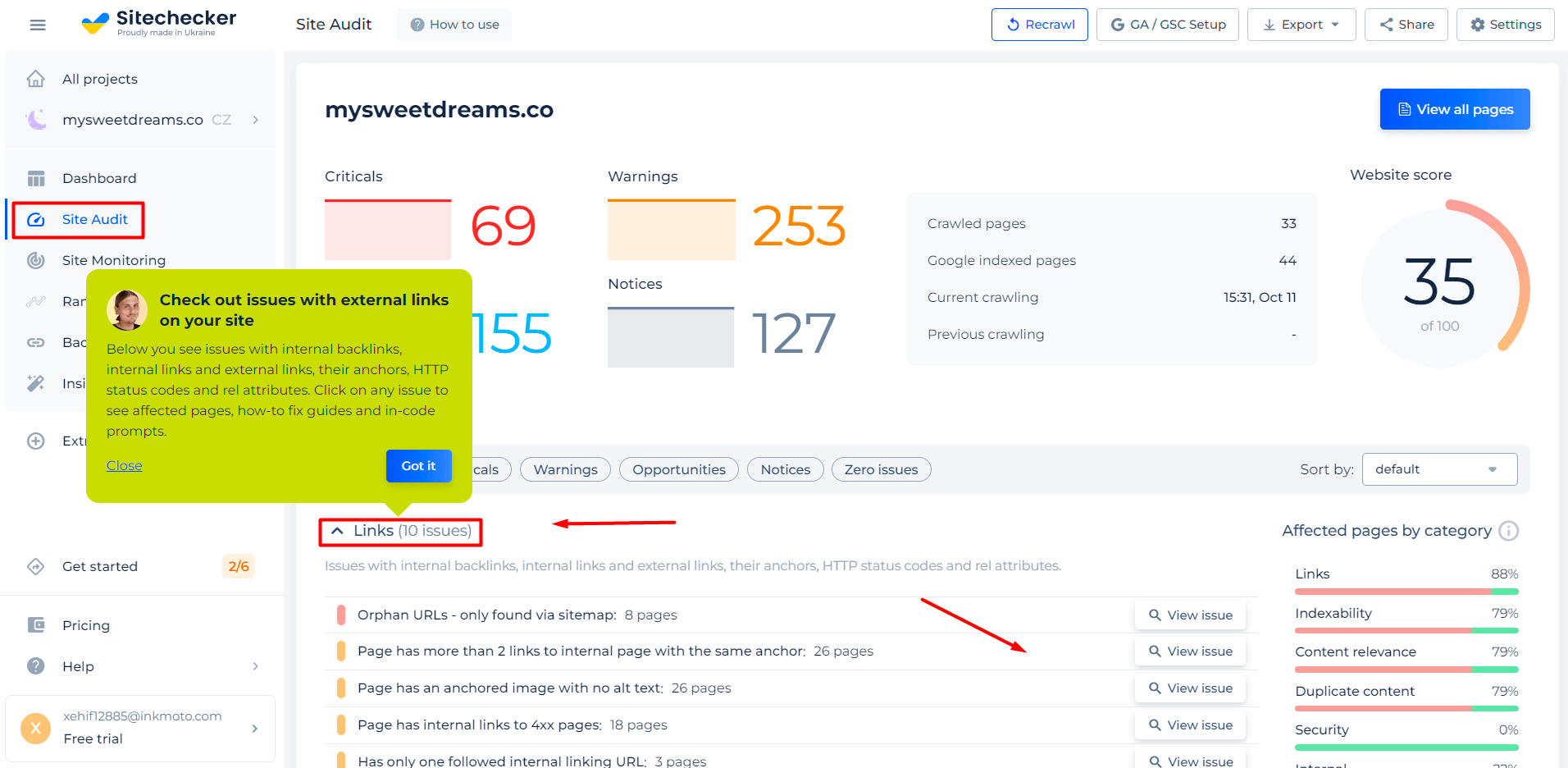Screen dimensions: 1568x768
Task: Click the Rank Tracker chart icon
Action: coord(36,301)
